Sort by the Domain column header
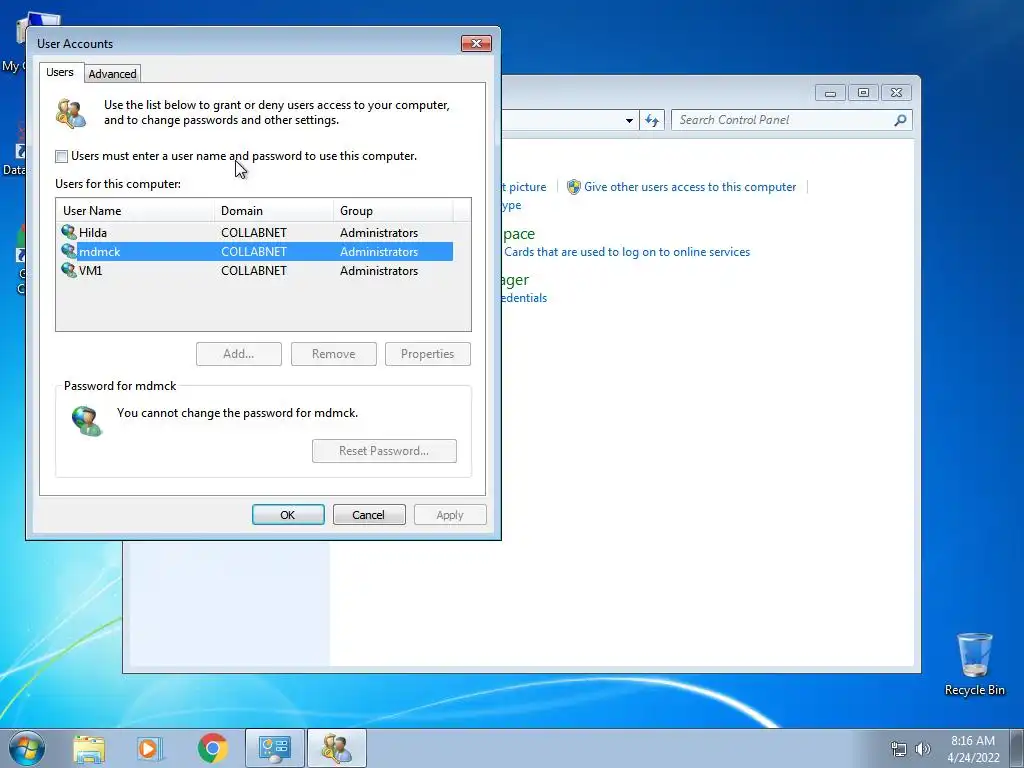This screenshot has height=768, width=1024. click(x=274, y=210)
